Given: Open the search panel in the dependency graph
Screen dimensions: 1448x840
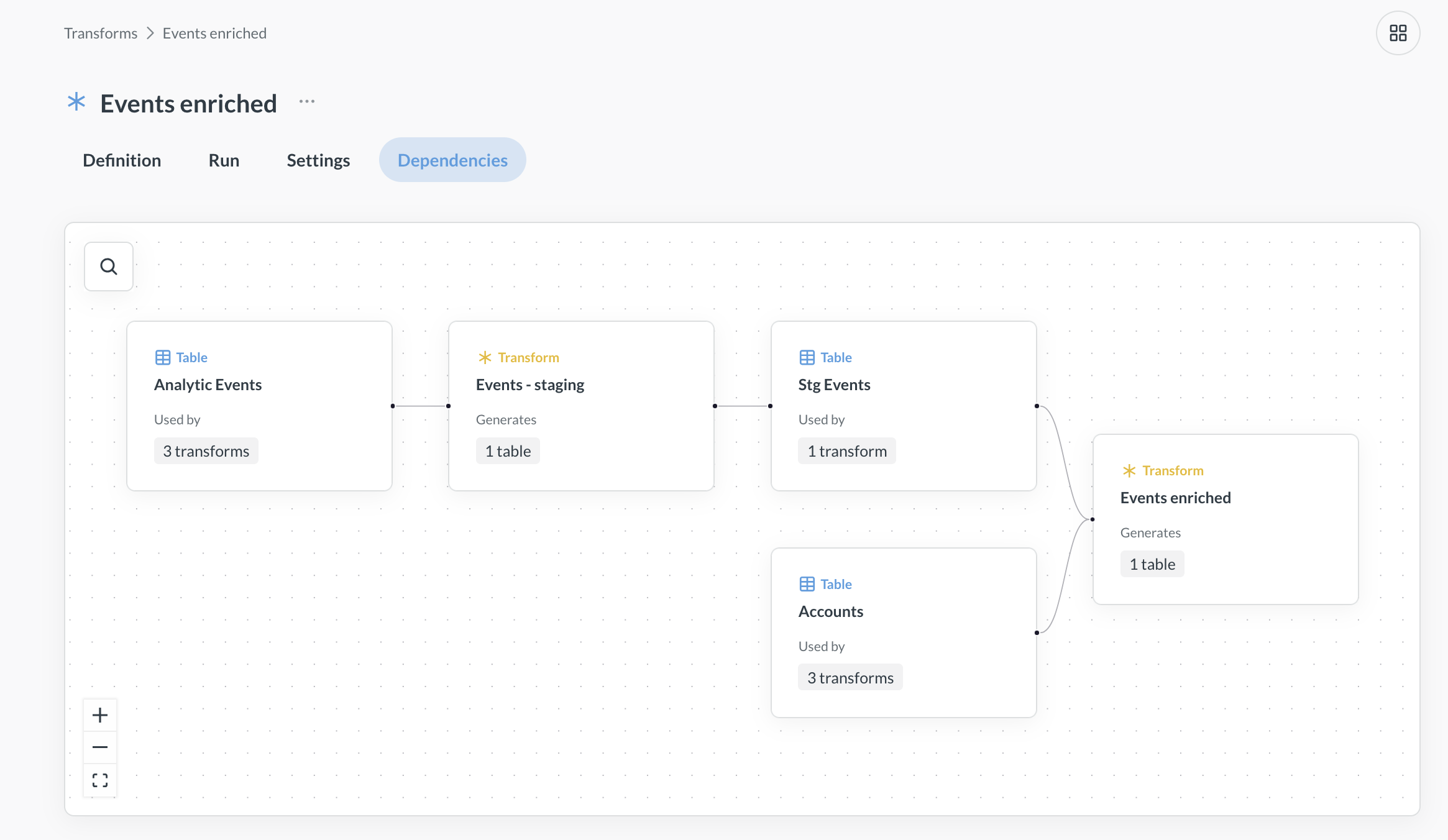Looking at the screenshot, I should 109,266.
